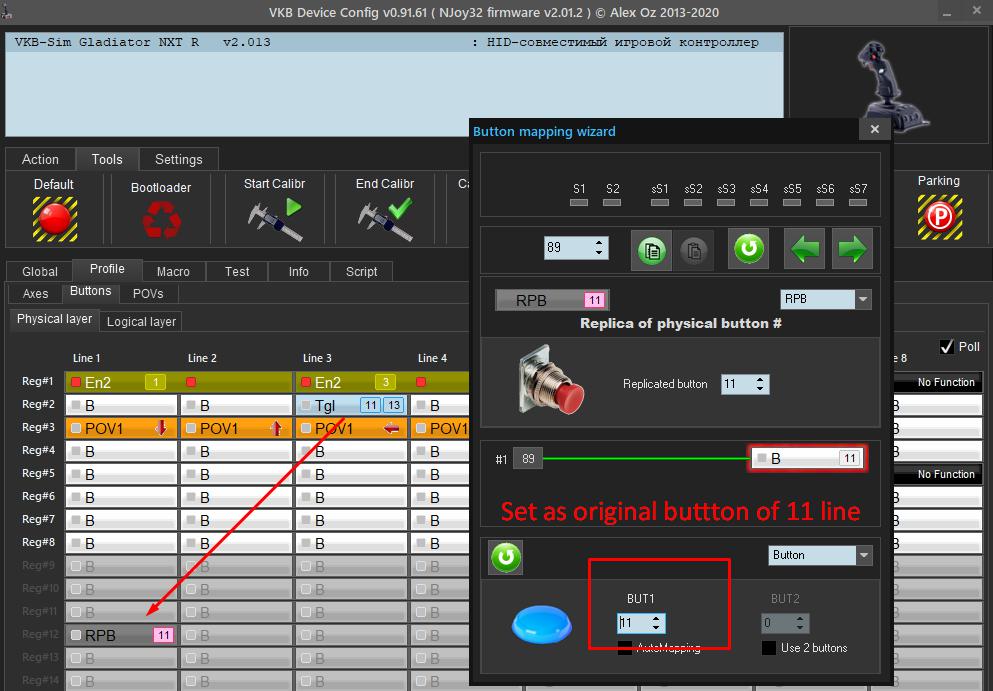Image resolution: width=993 pixels, height=691 pixels.
Task: Click POV1 up-arrow cell in Line 2
Action: pos(236,428)
